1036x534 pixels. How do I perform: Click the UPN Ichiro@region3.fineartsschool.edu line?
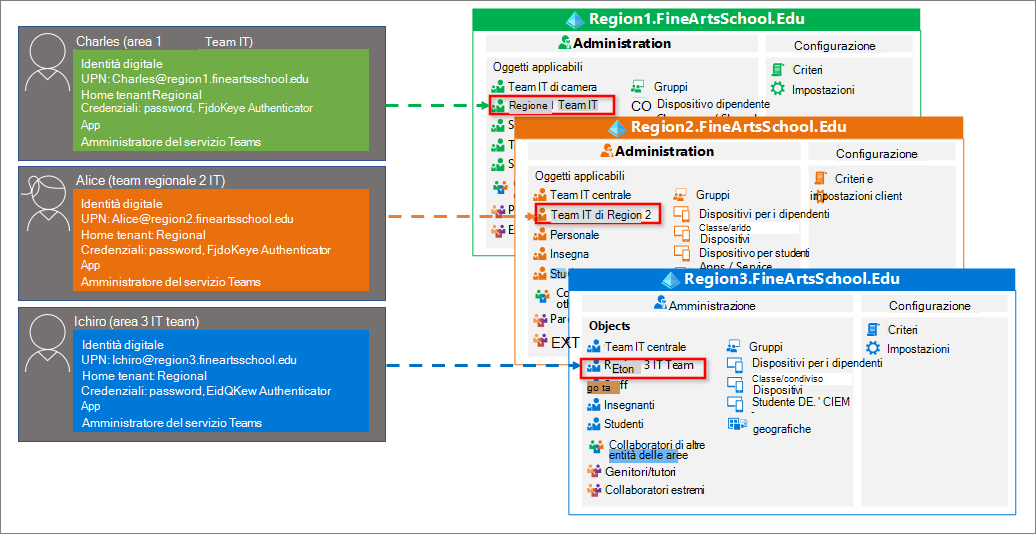(x=189, y=360)
